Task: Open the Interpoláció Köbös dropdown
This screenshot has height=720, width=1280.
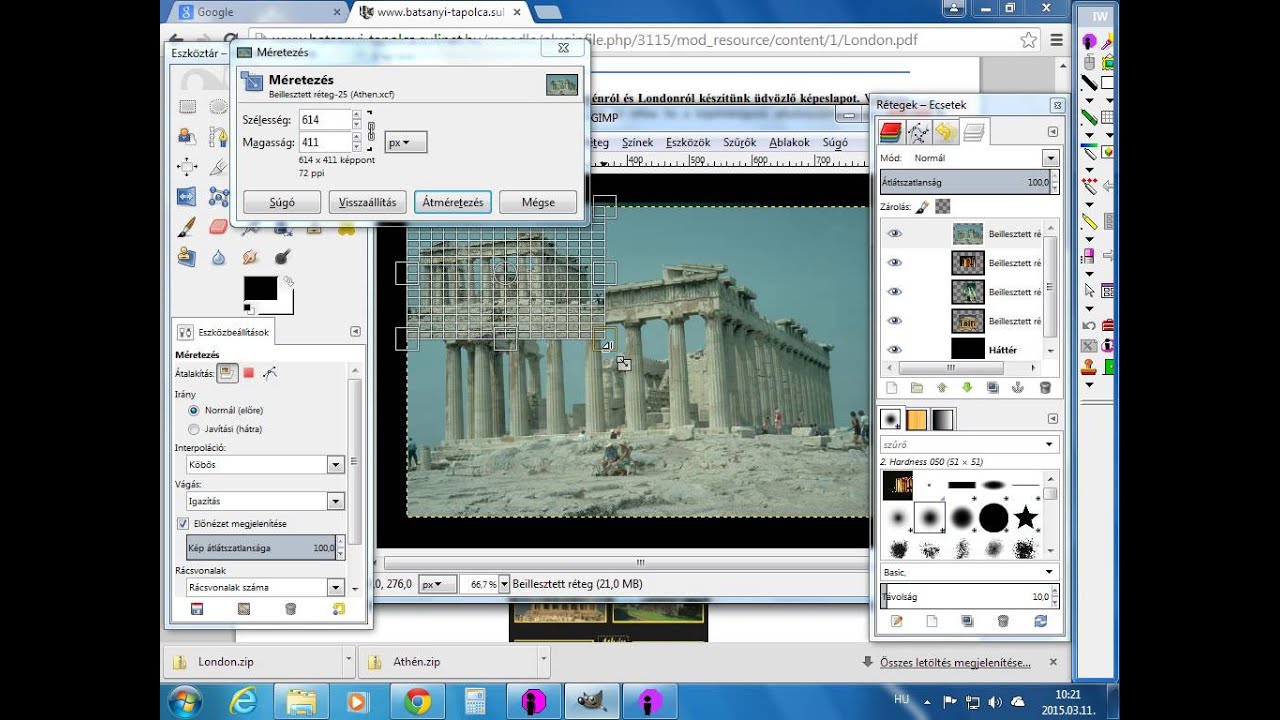Action: (x=336, y=465)
